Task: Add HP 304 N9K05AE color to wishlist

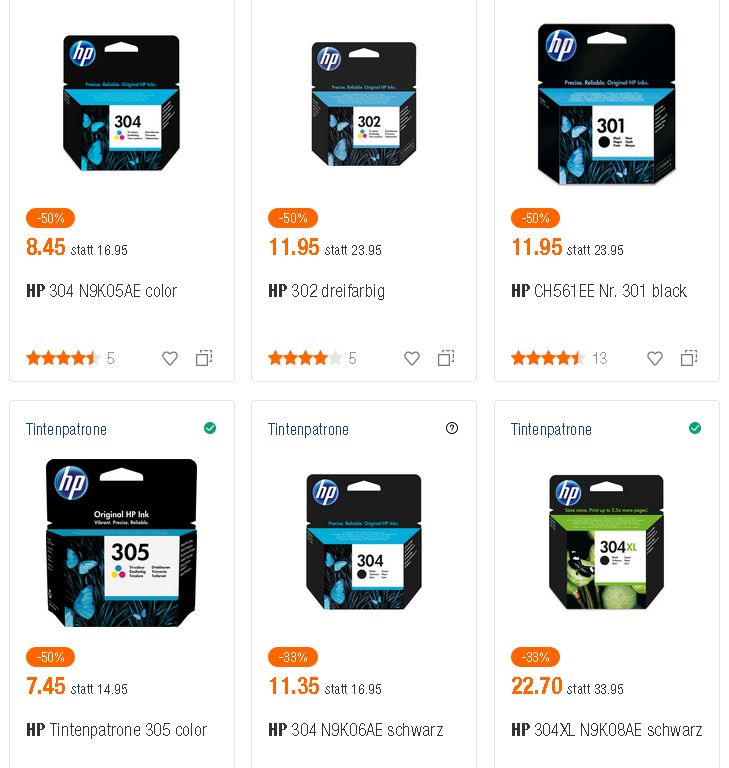Action: (x=170, y=359)
